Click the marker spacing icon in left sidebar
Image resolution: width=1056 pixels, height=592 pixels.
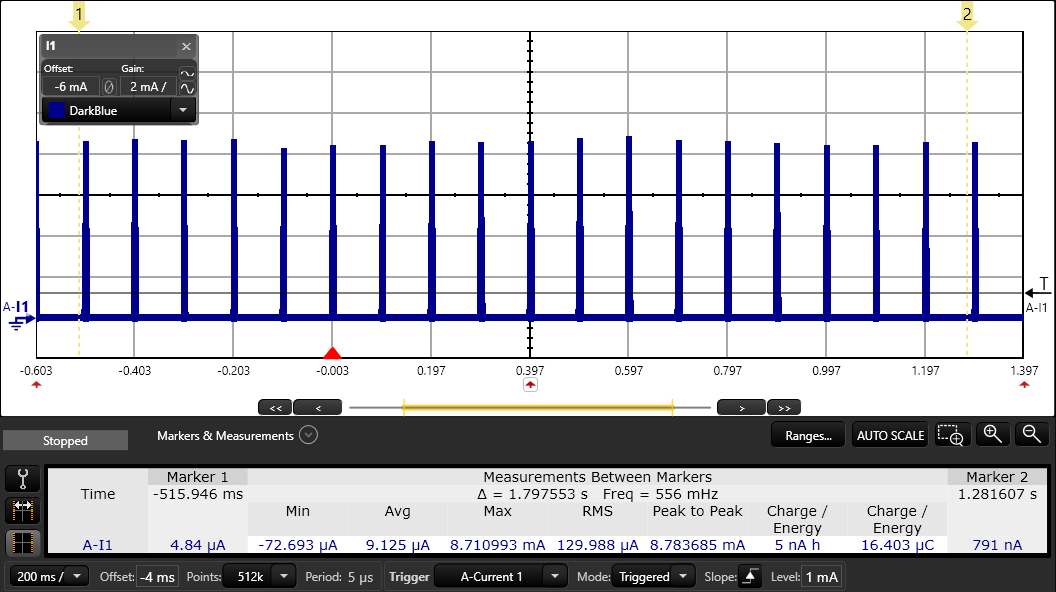point(22,510)
